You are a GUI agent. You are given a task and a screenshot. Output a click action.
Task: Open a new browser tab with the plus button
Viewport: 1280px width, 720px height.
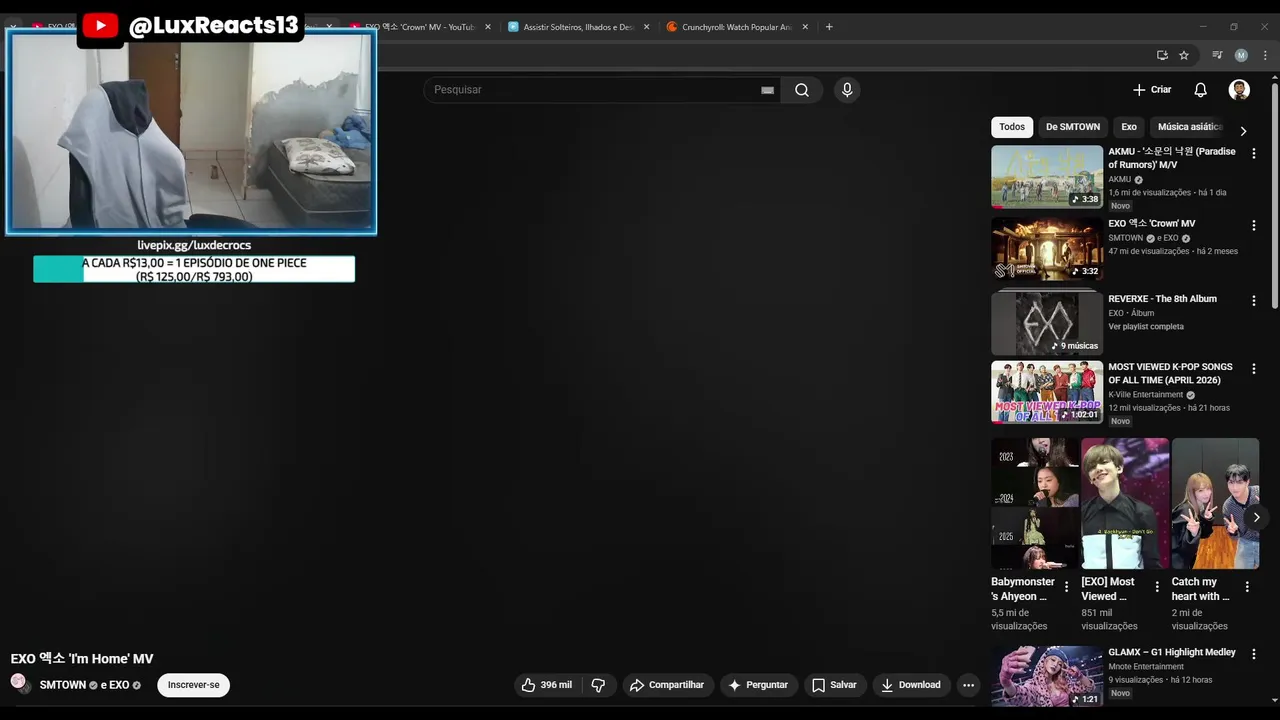pos(829,27)
